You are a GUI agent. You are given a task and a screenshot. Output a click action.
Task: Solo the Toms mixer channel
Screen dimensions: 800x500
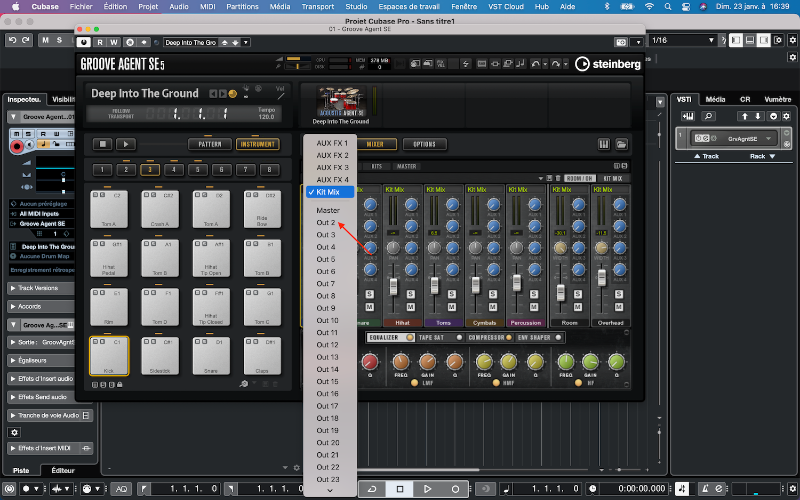(x=452, y=294)
